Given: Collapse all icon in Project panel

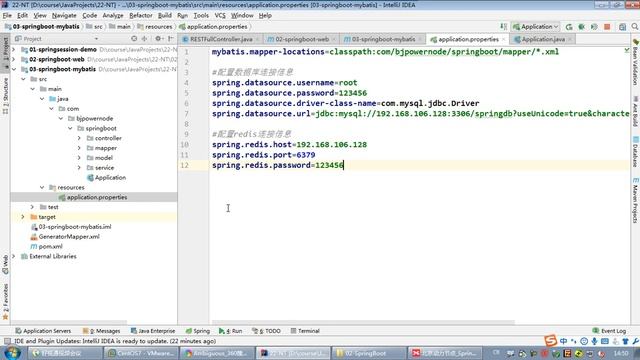Looking at the screenshot, I should [144, 39].
